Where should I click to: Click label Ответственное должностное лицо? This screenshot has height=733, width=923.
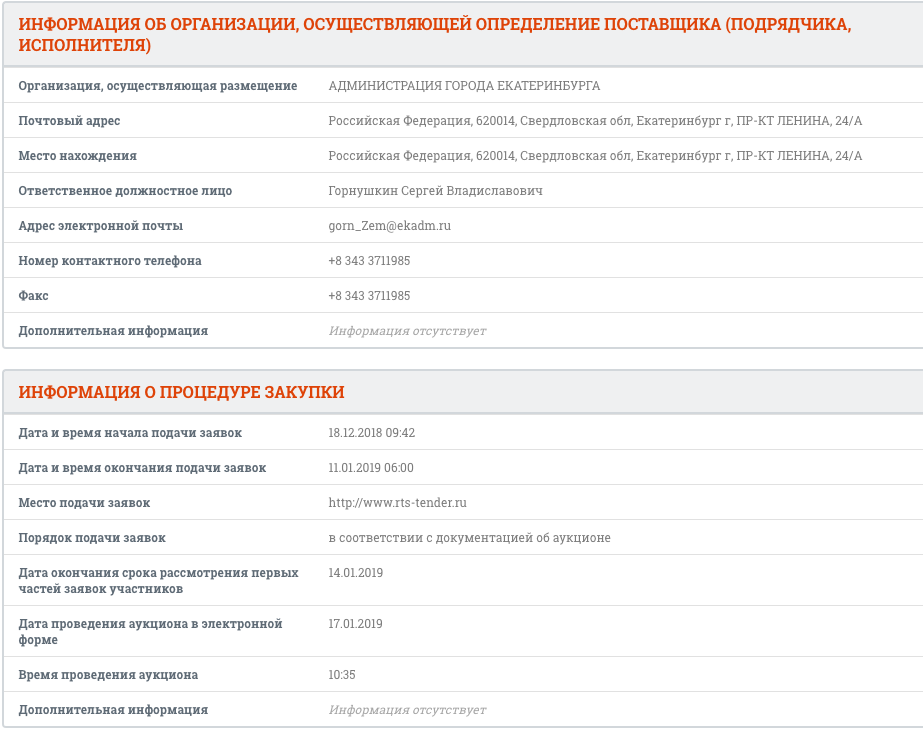pyautogui.click(x=125, y=191)
